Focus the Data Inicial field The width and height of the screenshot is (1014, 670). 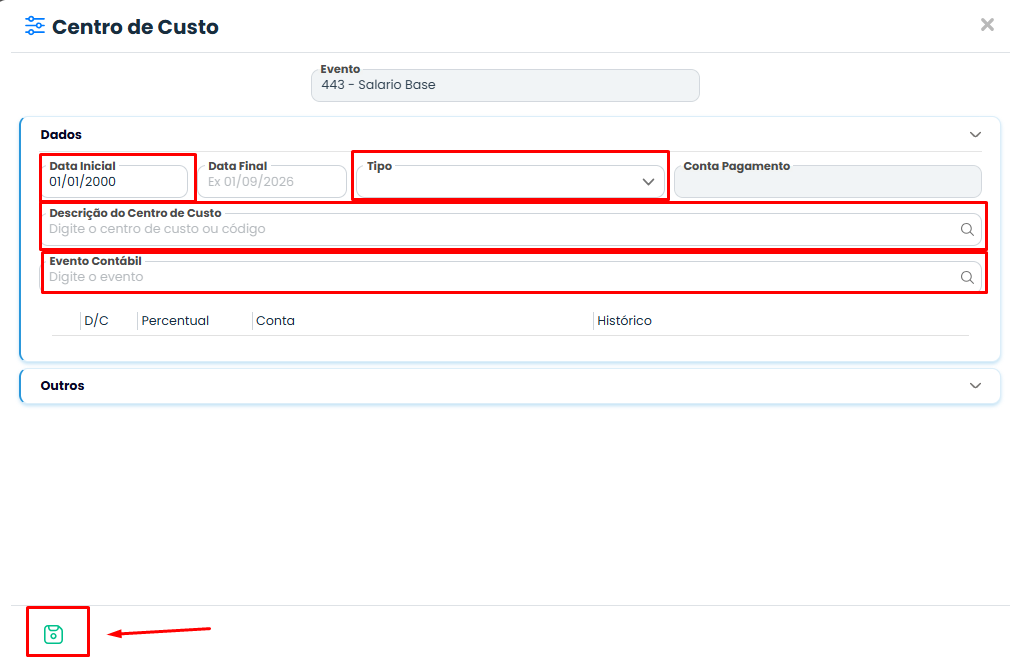114,182
